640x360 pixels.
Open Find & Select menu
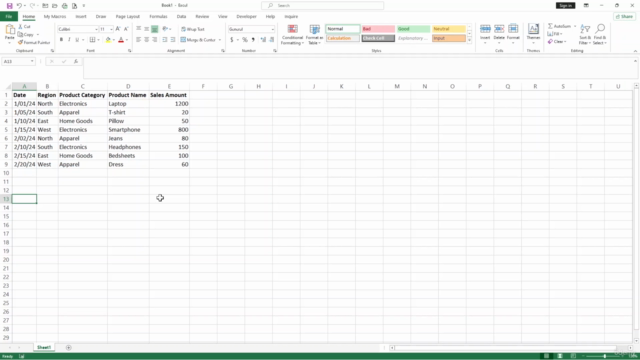(x=600, y=35)
